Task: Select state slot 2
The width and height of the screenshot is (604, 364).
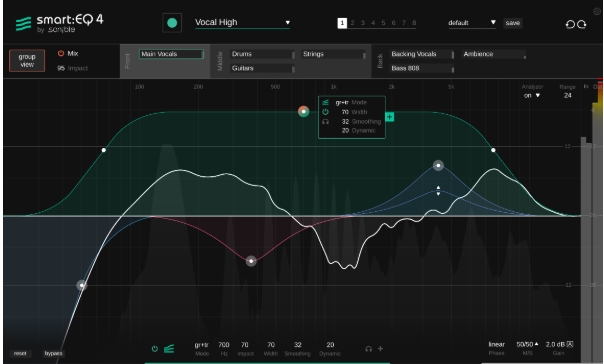Action: click(x=352, y=23)
